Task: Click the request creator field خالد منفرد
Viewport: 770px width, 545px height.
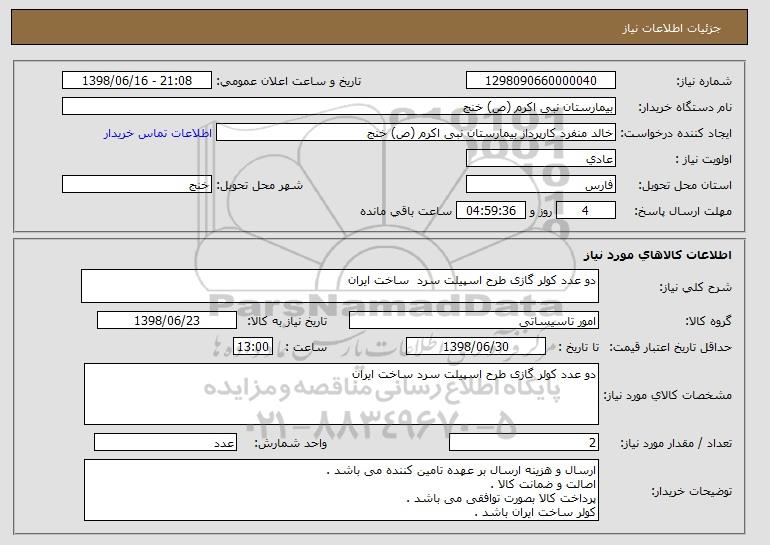Action: coord(416,133)
